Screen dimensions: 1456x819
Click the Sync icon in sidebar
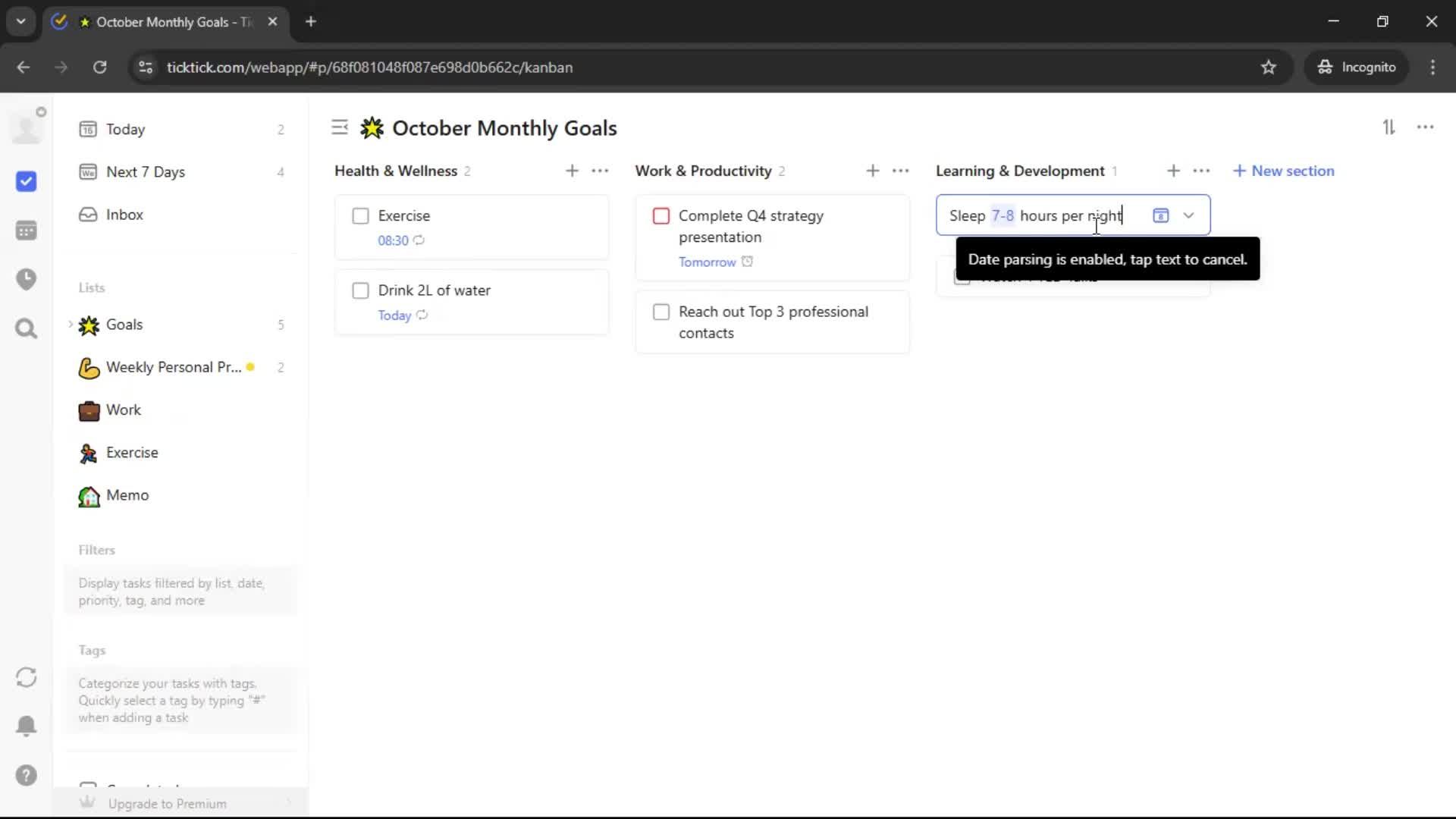tap(26, 677)
